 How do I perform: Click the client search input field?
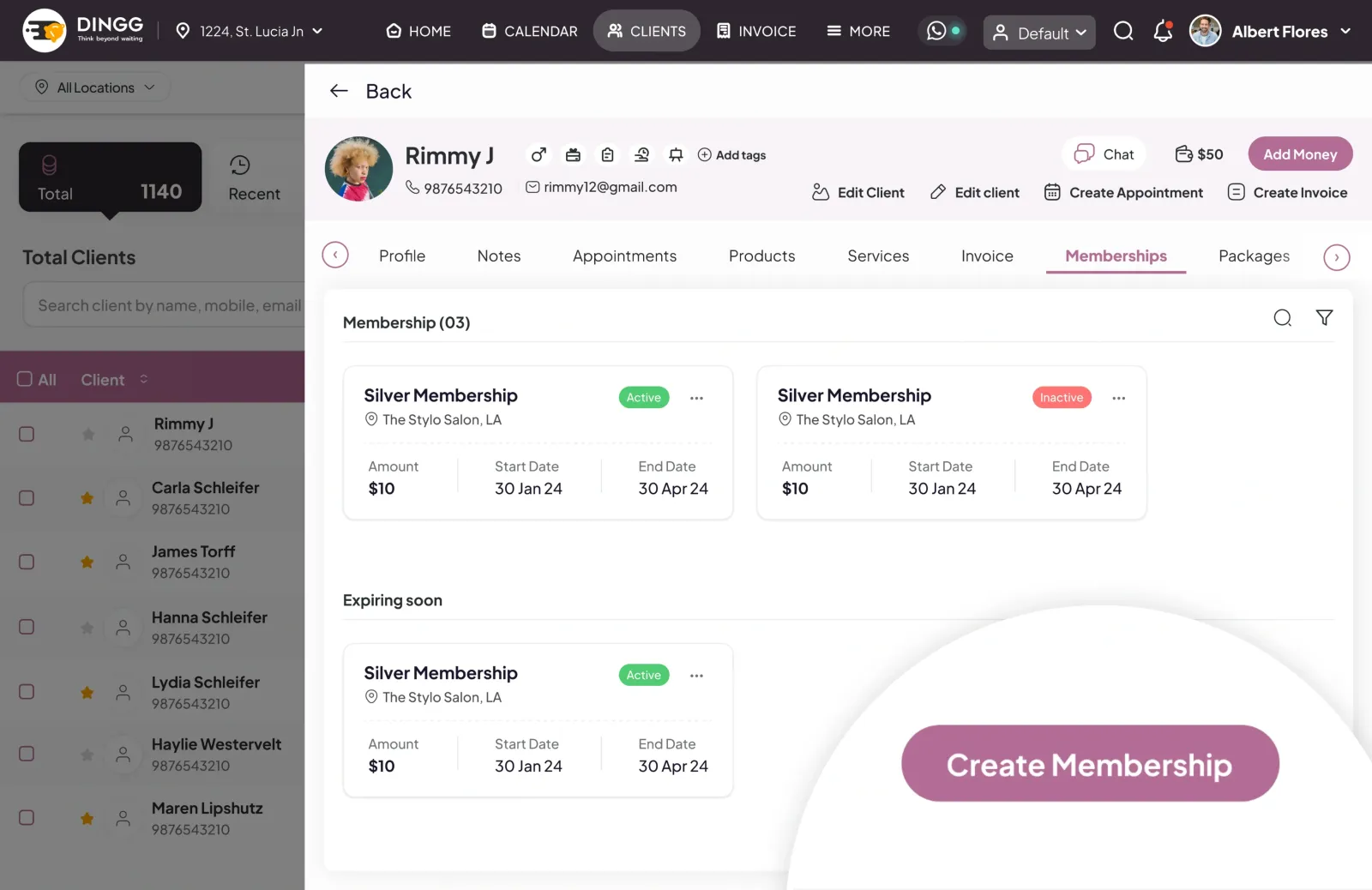pos(165,305)
